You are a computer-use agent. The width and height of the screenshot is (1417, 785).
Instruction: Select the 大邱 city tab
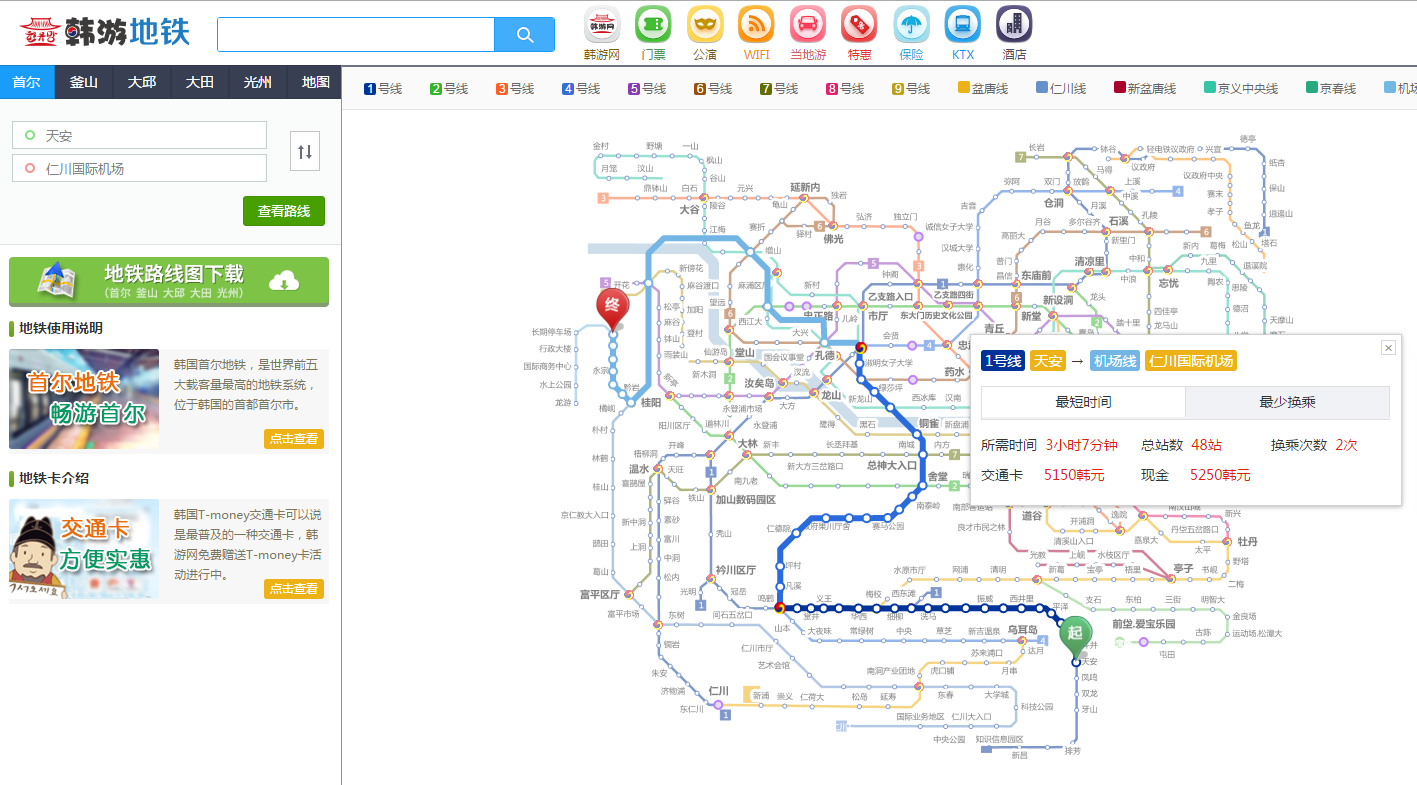pos(142,82)
